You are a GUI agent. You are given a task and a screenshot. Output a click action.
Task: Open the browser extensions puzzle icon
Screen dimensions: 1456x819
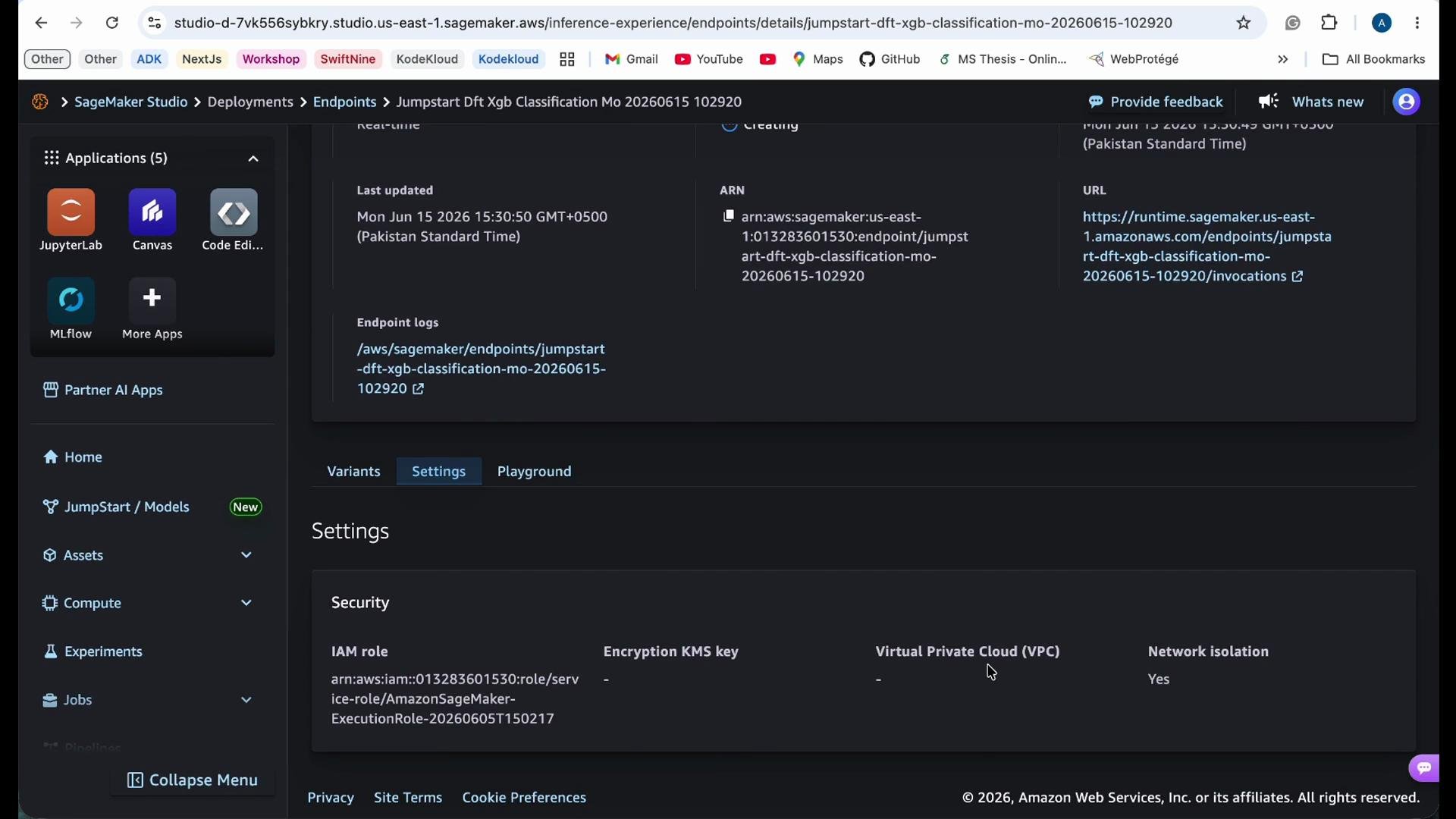(1329, 24)
